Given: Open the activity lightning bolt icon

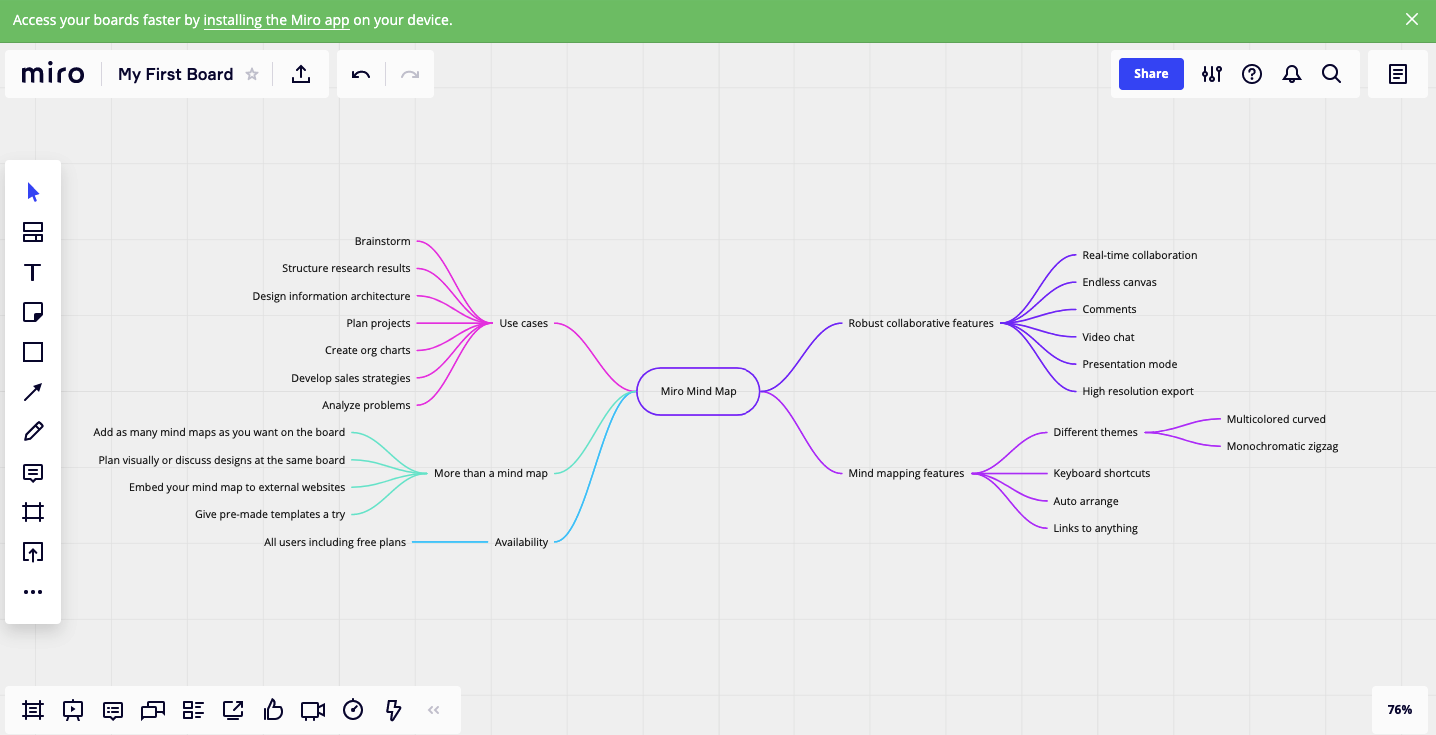Looking at the screenshot, I should 393,710.
